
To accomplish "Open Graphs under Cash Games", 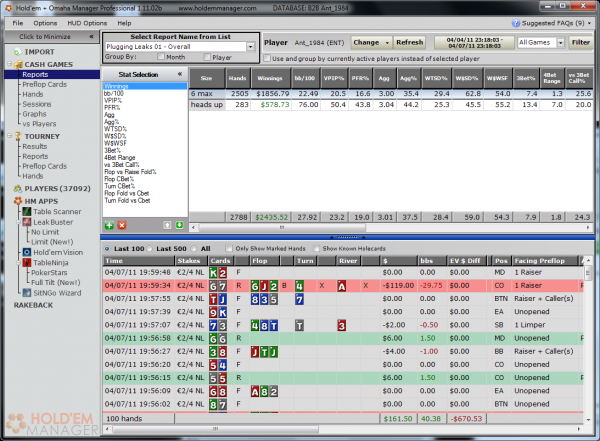I will tap(34, 114).
